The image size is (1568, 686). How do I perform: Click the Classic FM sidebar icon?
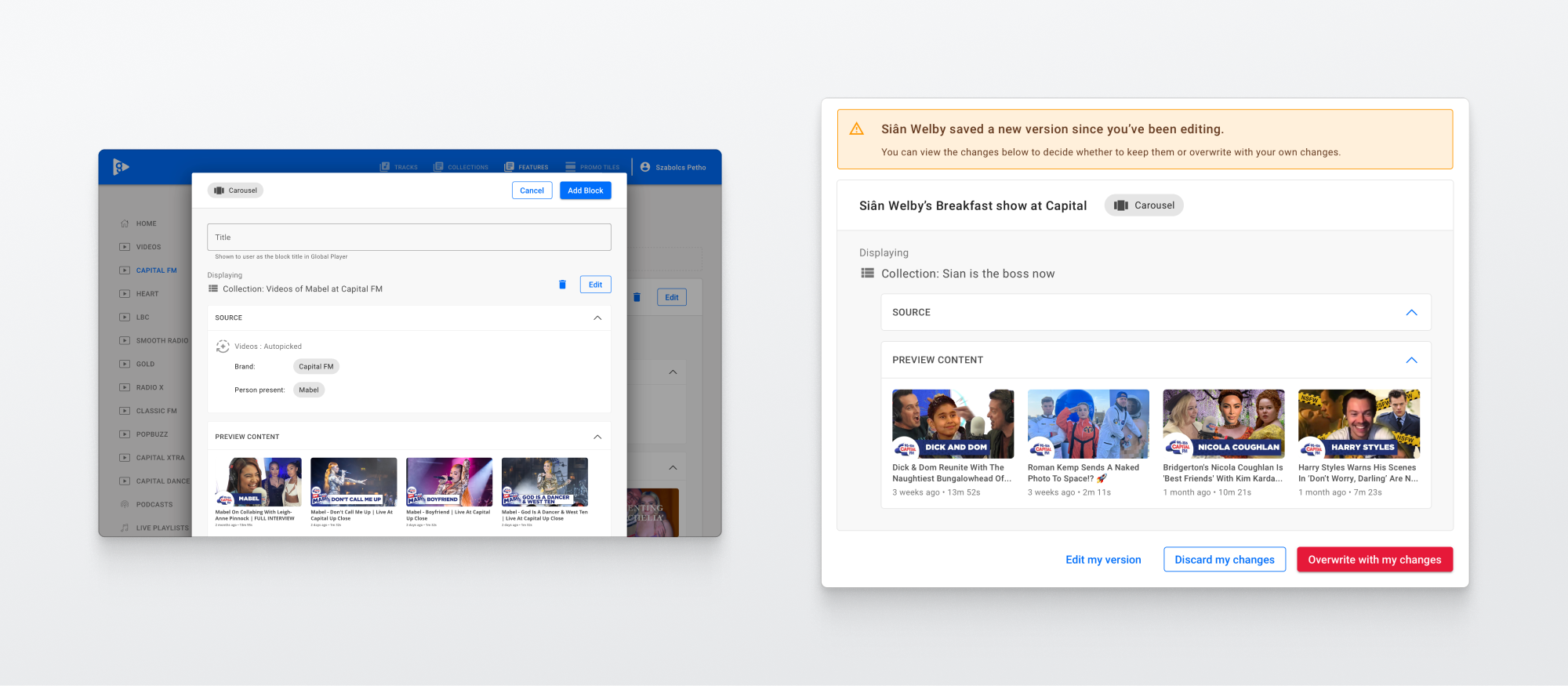coord(125,411)
